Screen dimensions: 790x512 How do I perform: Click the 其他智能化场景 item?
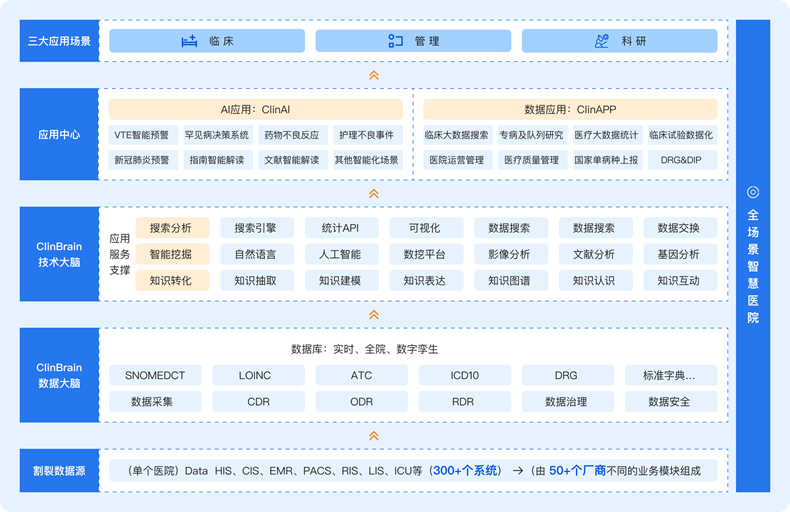pos(368,160)
